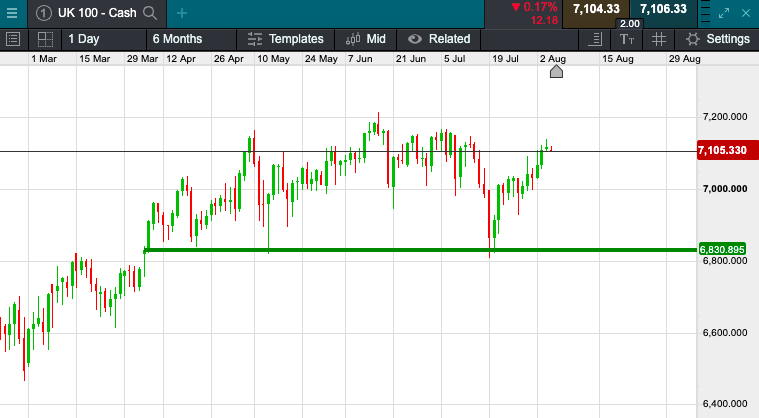Toggle the Mid price chart type
759x418 pixels.
[x=366, y=39]
